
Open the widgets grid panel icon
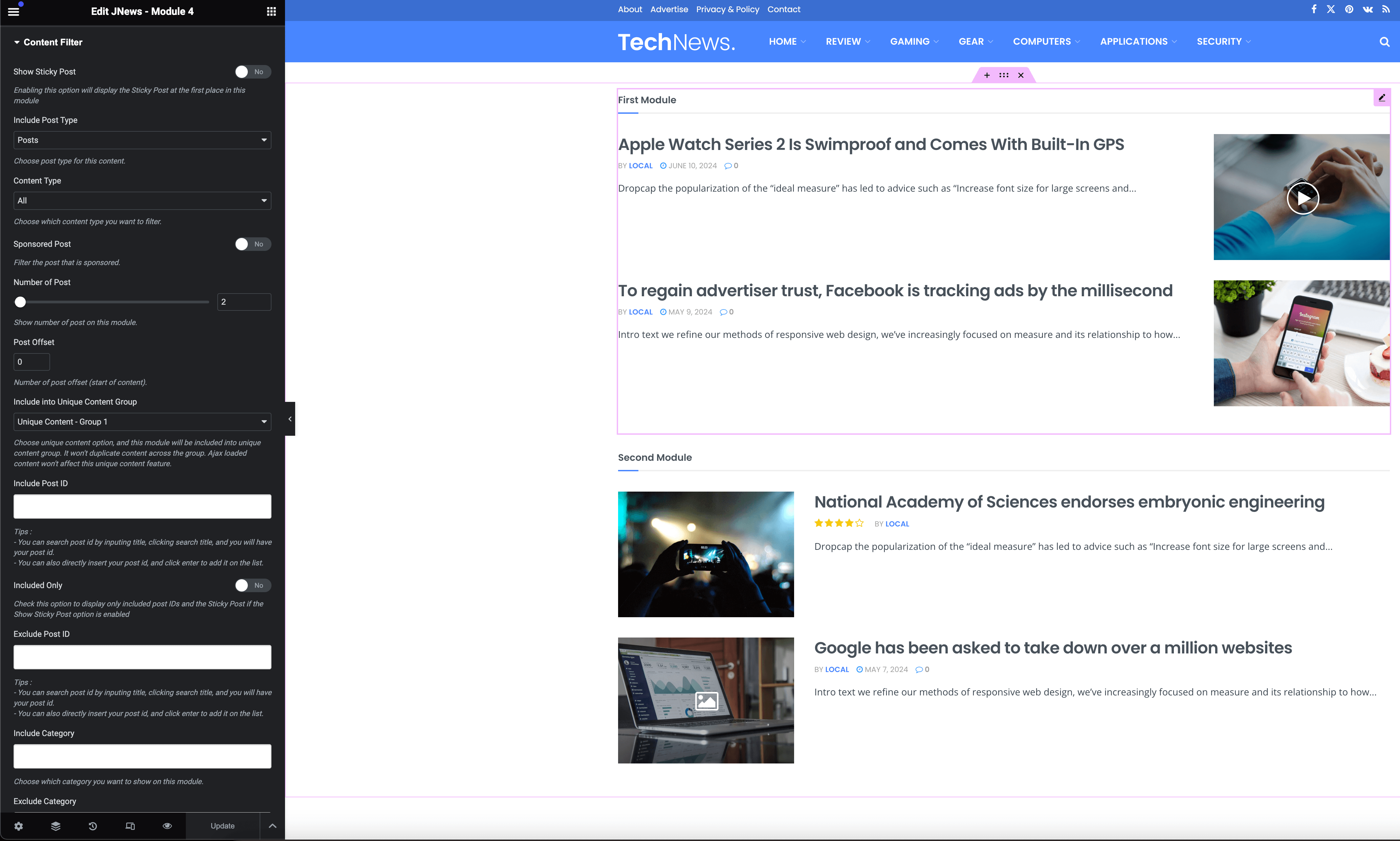pyautogui.click(x=271, y=11)
